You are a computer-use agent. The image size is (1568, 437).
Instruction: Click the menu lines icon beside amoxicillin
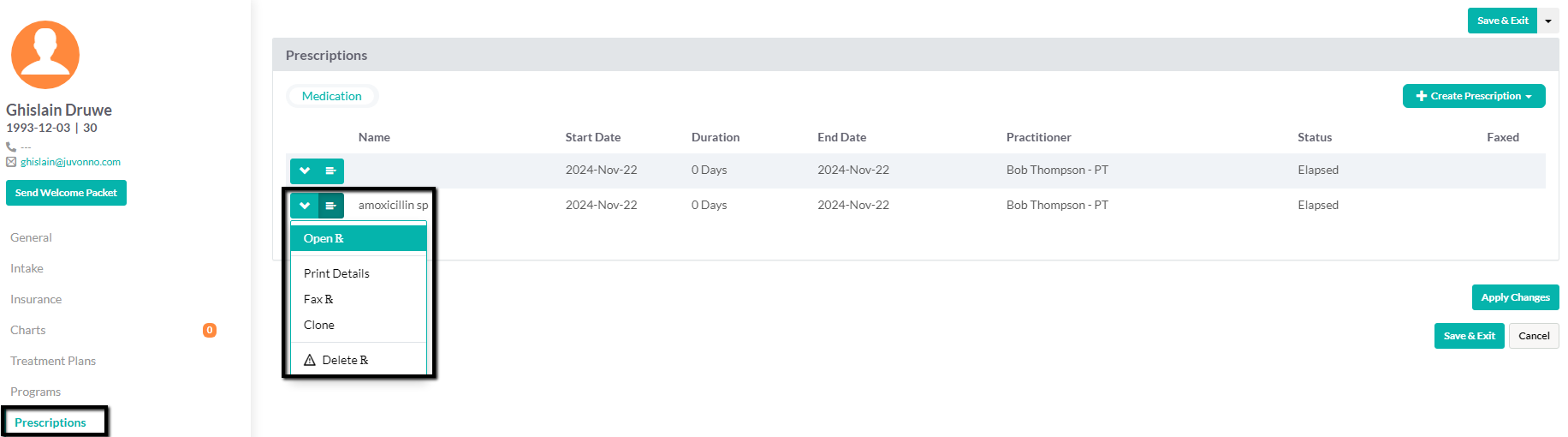[x=330, y=206]
